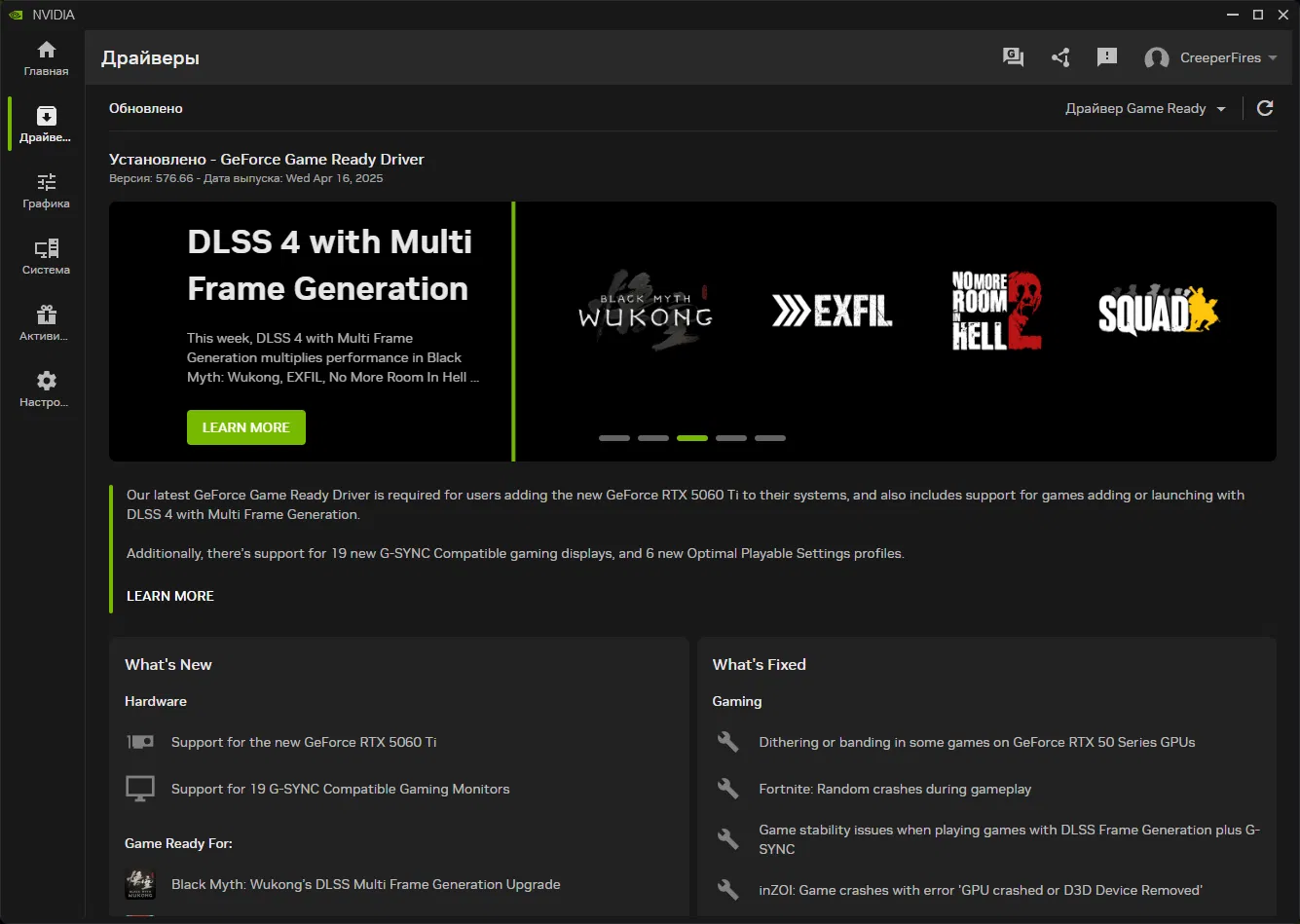The height and width of the screenshot is (924, 1300).
Task: Open the Драйвер Game Ready dropdown
Action: click(1145, 108)
